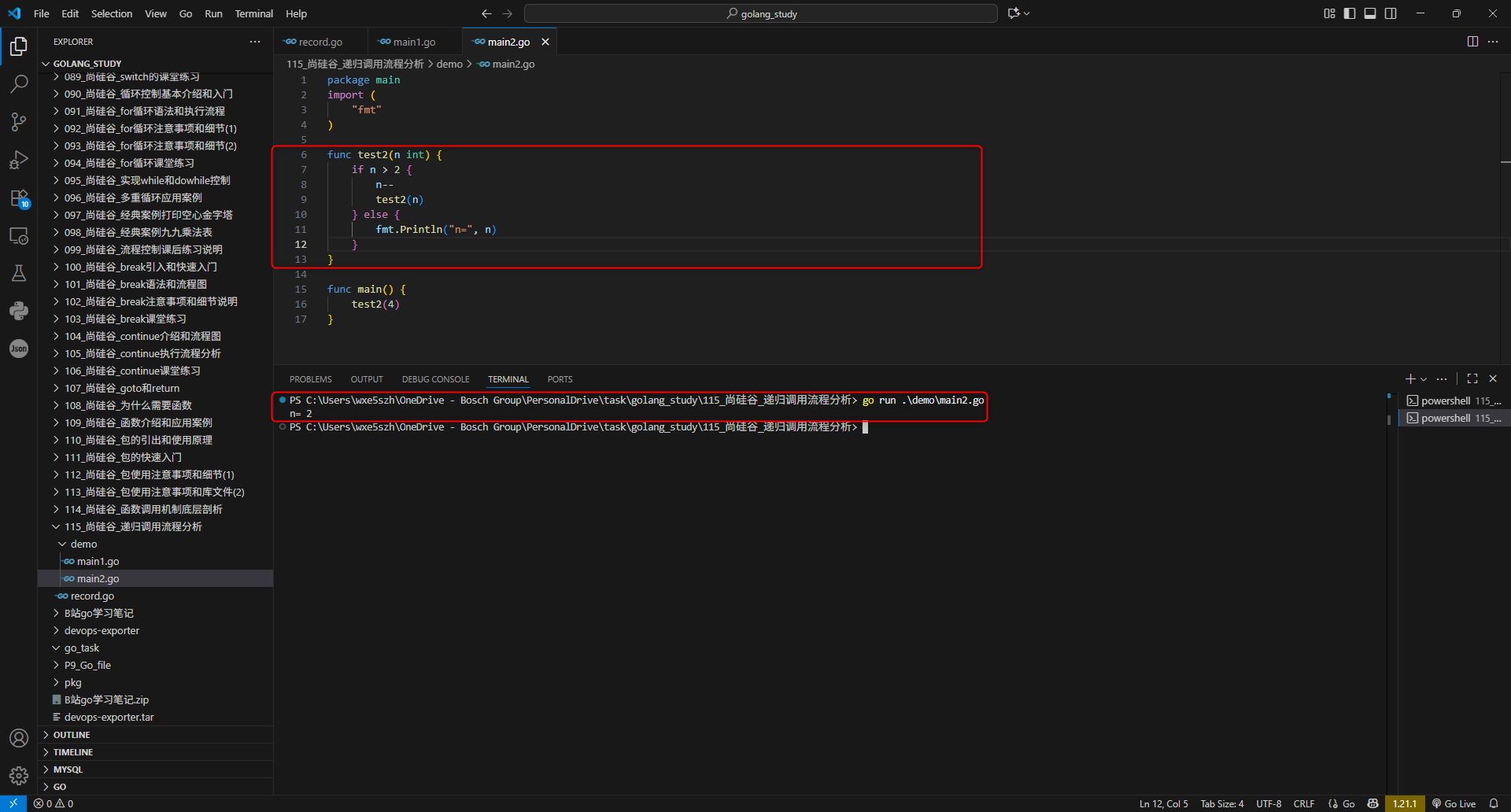Screen dimensions: 1511x812
Task: Open the Source Control view
Action: coord(19,121)
